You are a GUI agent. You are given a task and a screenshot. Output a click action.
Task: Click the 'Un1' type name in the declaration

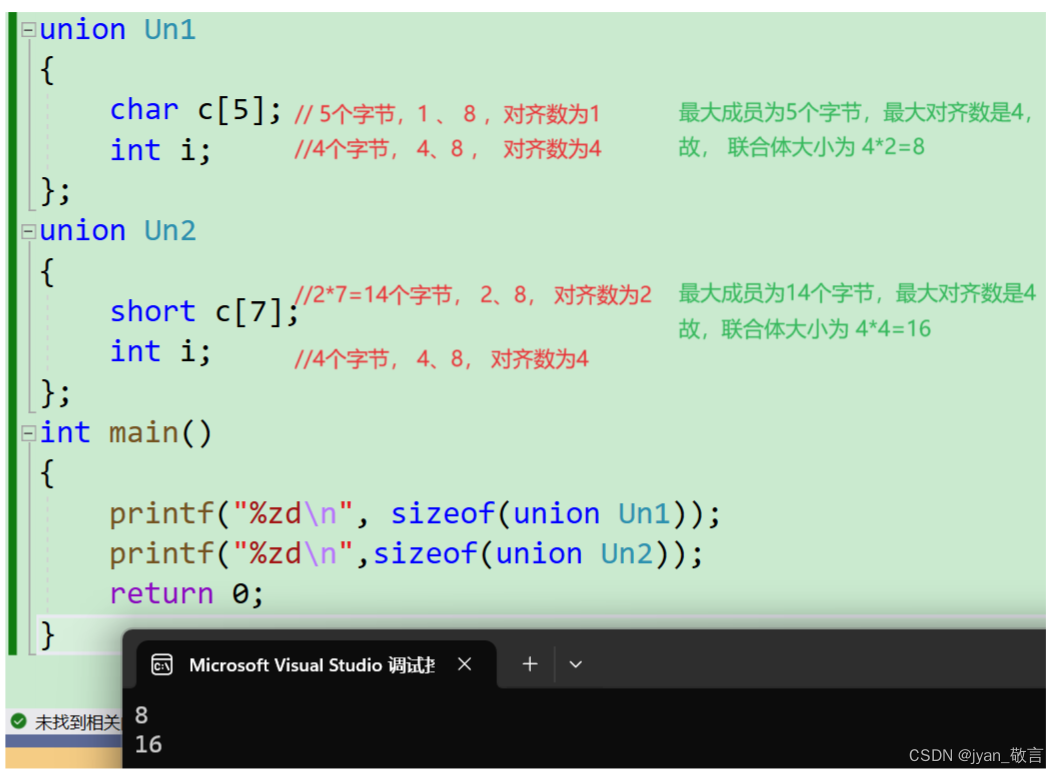pos(170,30)
